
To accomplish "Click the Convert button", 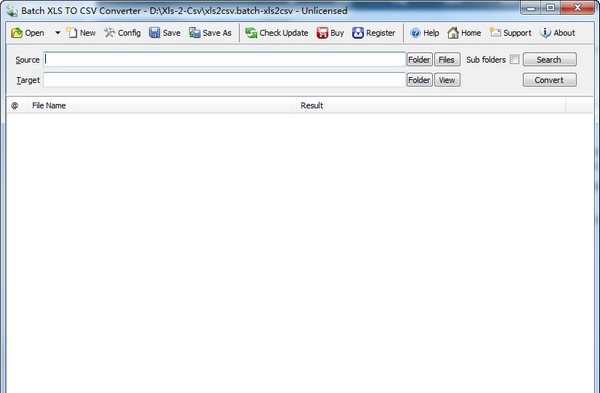I will [549, 80].
